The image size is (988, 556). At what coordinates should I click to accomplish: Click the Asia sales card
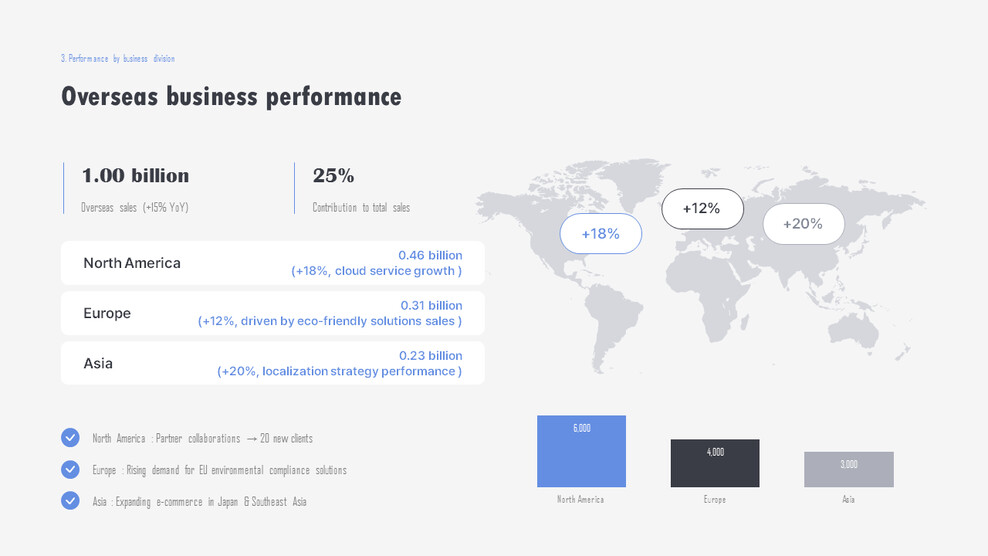click(272, 363)
